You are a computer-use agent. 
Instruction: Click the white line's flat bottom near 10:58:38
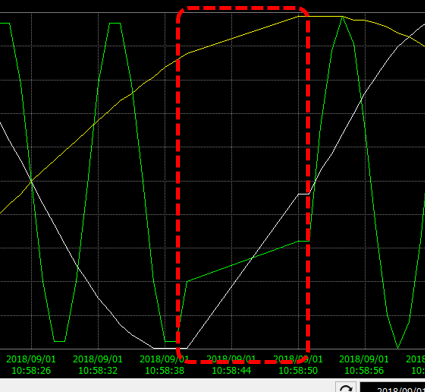[x=170, y=348]
